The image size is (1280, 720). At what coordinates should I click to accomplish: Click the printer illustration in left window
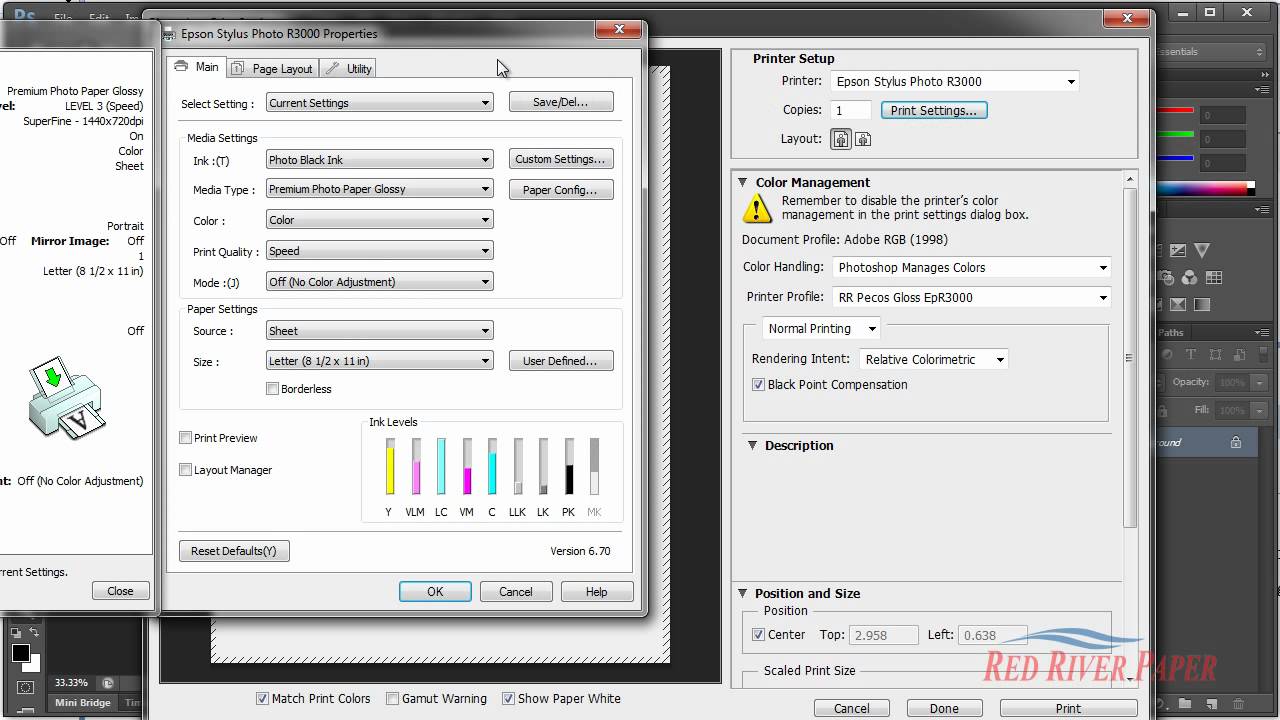[x=65, y=398]
